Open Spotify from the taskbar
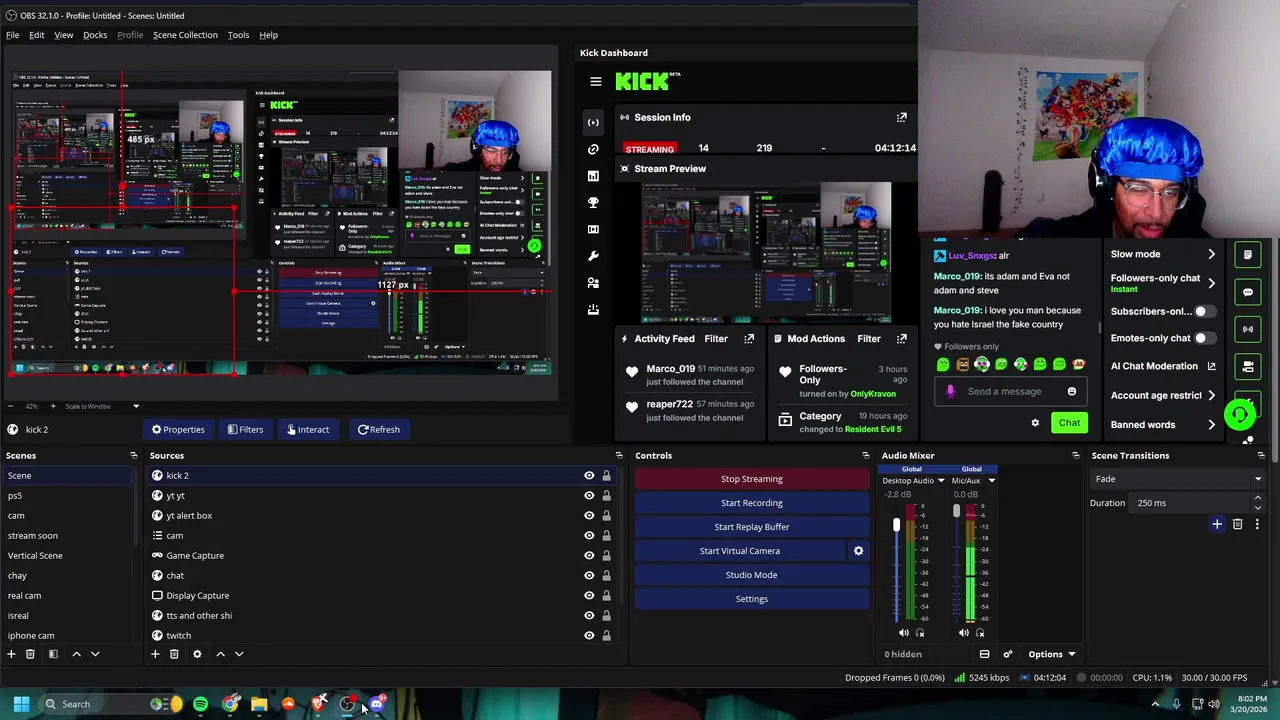The width and height of the screenshot is (1280, 720). [x=200, y=704]
